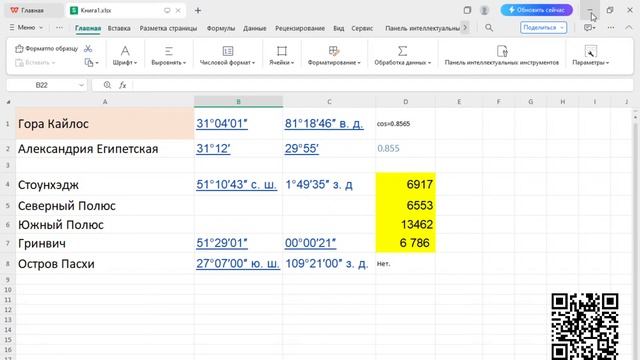Viewport: 640px width, 360px height.
Task: Click the Select All corner of the grid
Action: point(8,102)
